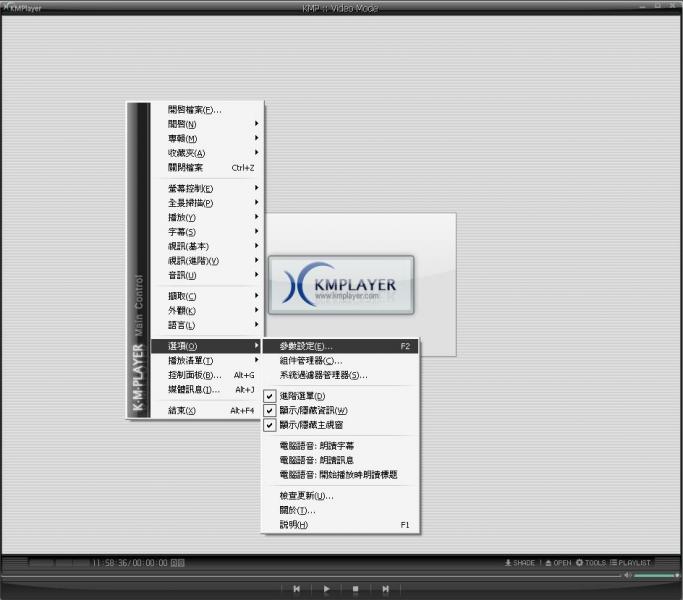Mute using the speaker volume icon
This screenshot has height=600, width=683.
pos(628,576)
